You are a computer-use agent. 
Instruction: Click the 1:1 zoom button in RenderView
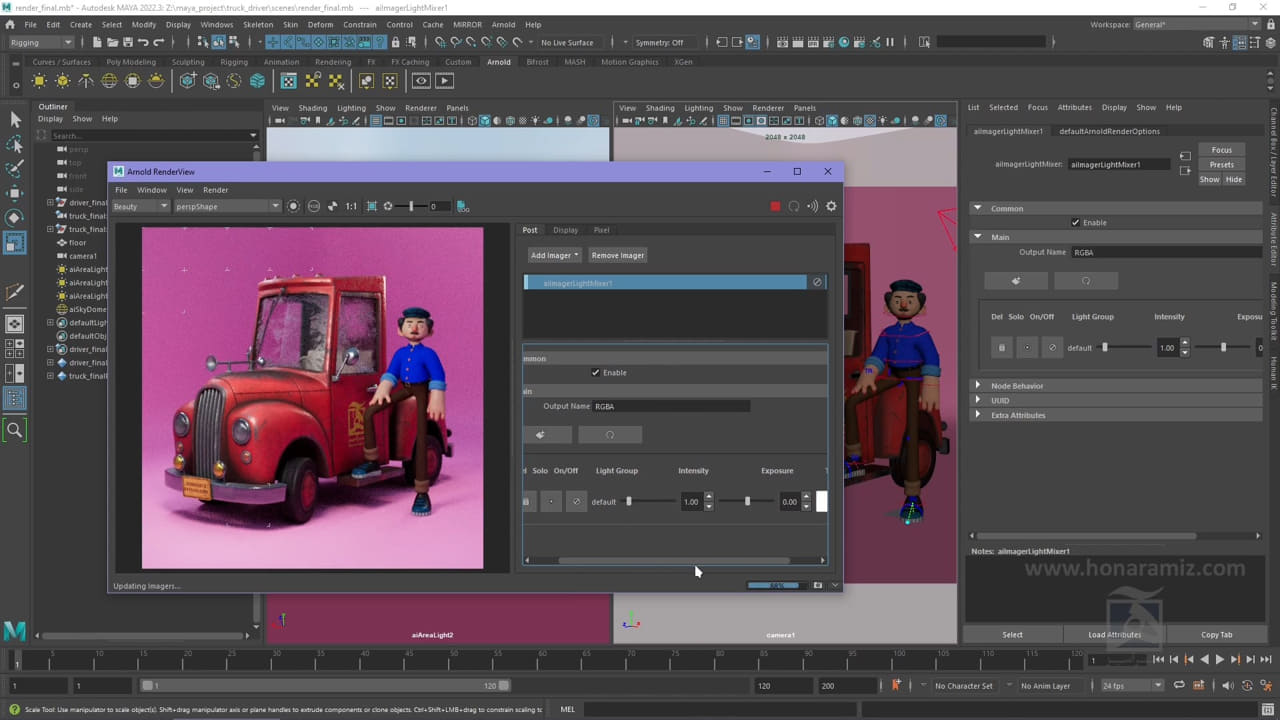click(351, 206)
